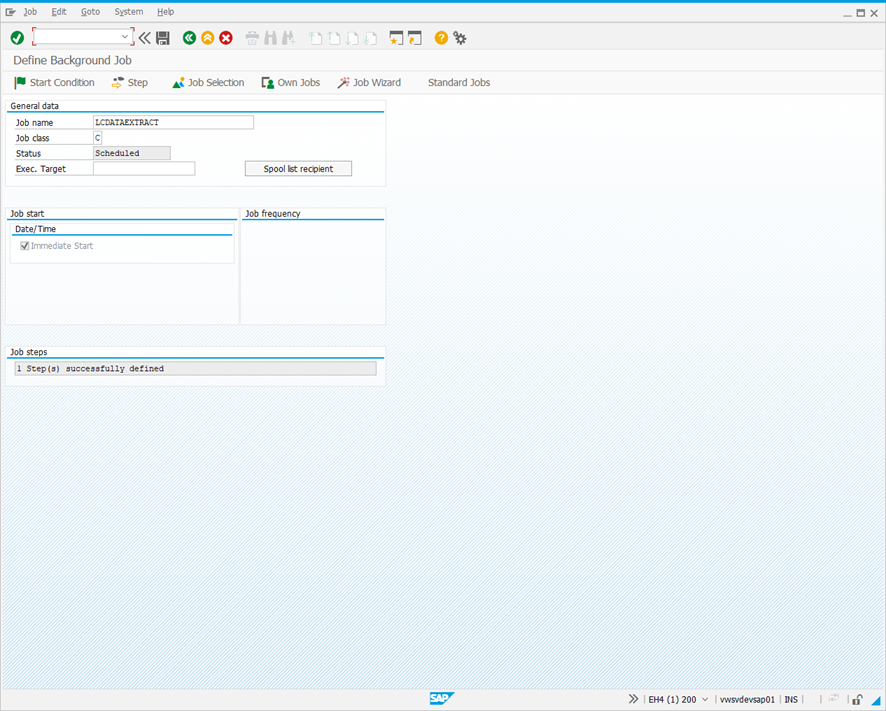Viewport: 886px width, 711px height.
Task: Open the Help question mark icon
Action: pyautogui.click(x=440, y=37)
